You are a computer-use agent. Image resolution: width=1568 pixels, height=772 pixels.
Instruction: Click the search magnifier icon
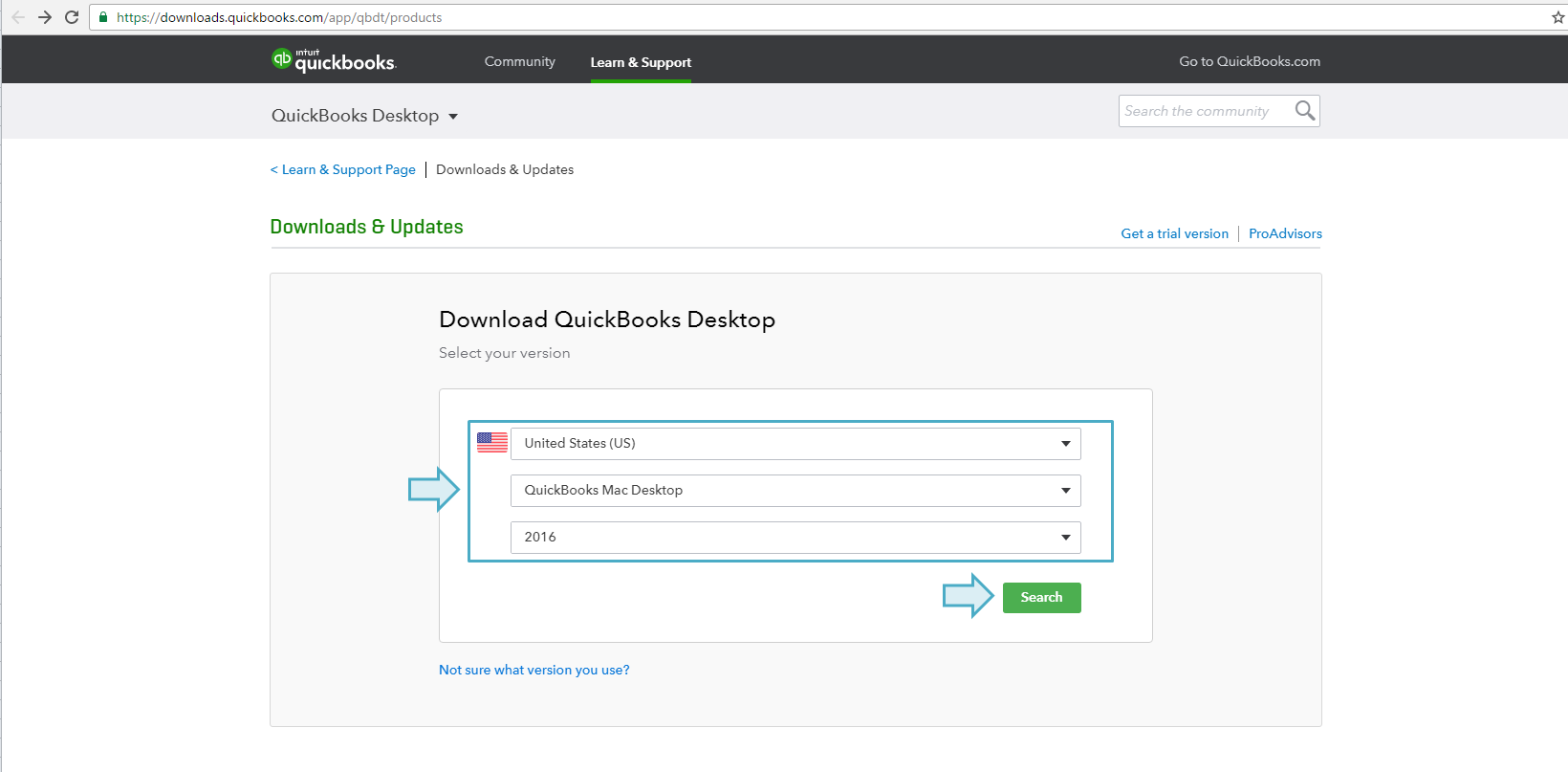coord(1305,111)
